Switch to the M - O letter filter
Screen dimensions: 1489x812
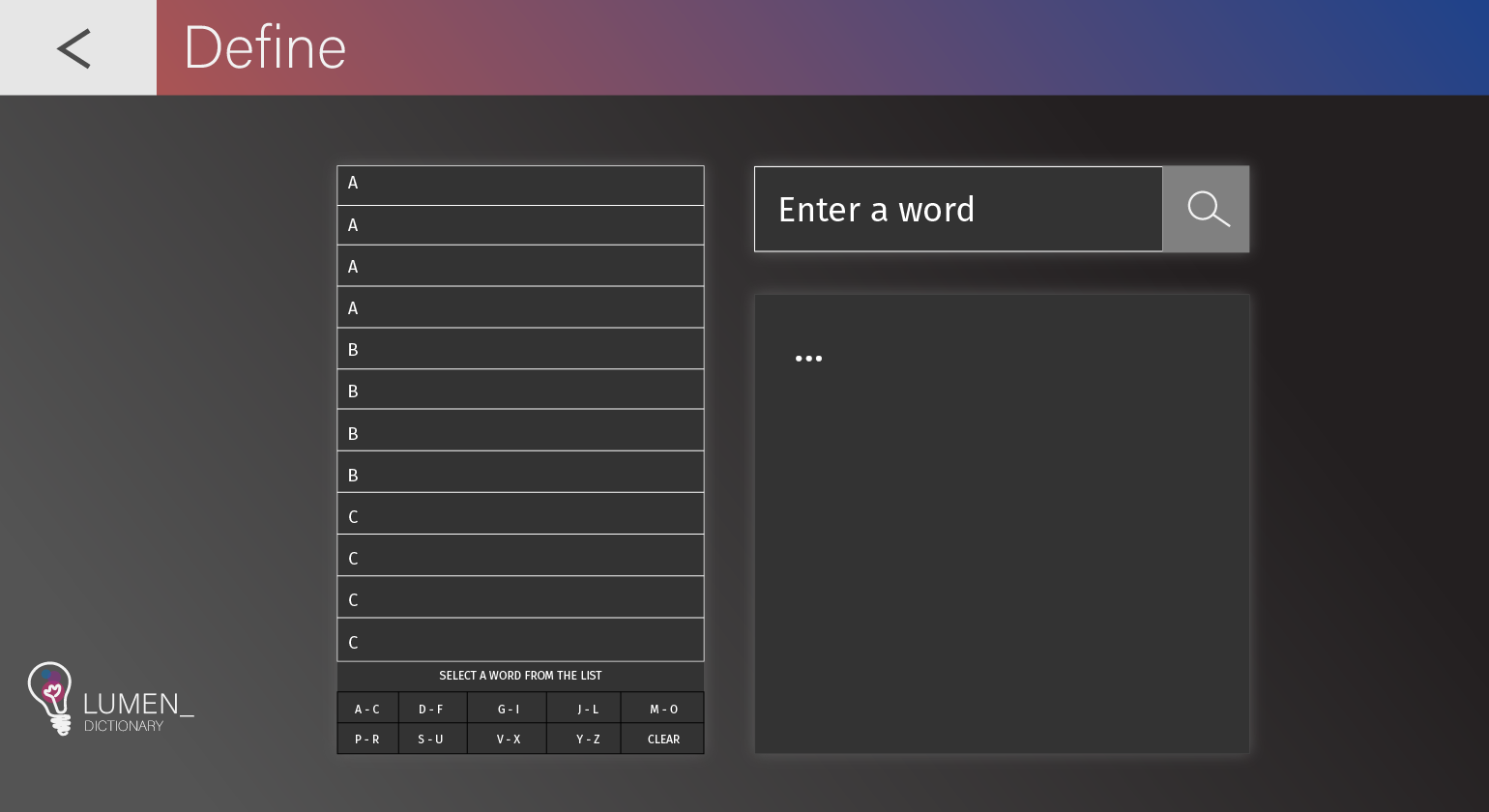[x=663, y=708]
